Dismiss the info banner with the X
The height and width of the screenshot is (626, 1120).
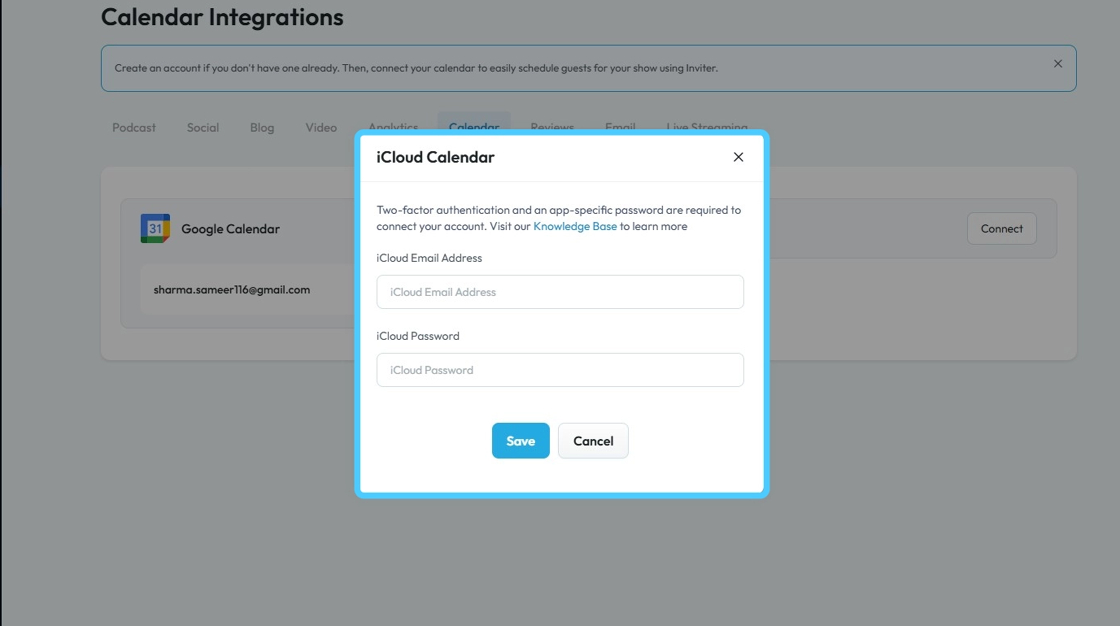(1058, 64)
